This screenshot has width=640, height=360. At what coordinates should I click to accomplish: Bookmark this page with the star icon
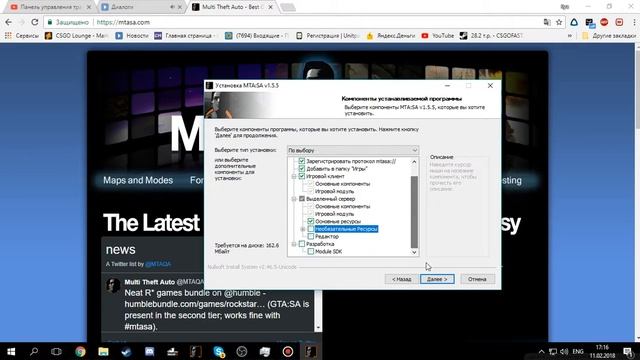[559, 22]
